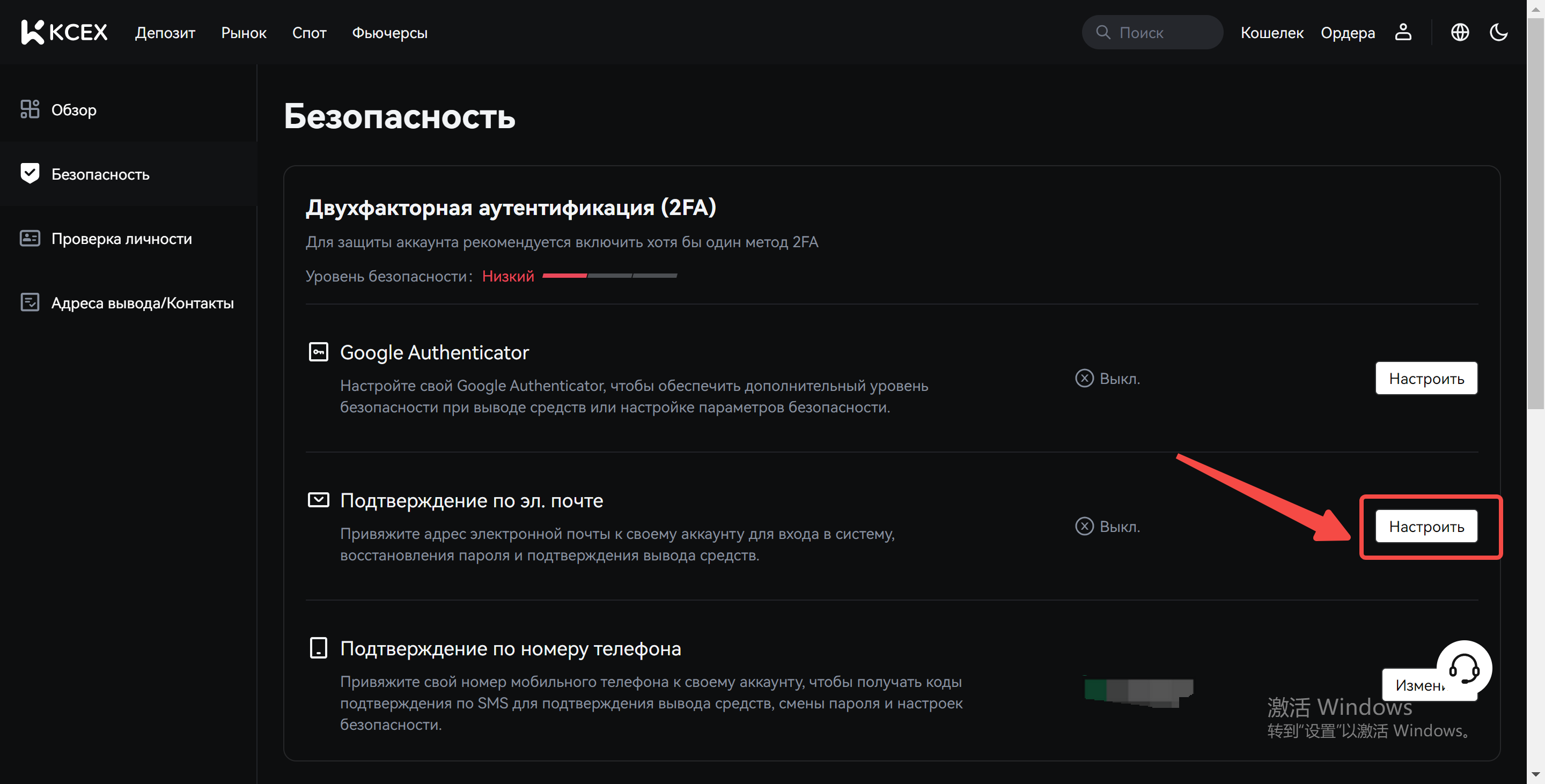Image resolution: width=1545 pixels, height=784 pixels.
Task: Click Настроить for Google Authenticator
Action: pos(1426,378)
